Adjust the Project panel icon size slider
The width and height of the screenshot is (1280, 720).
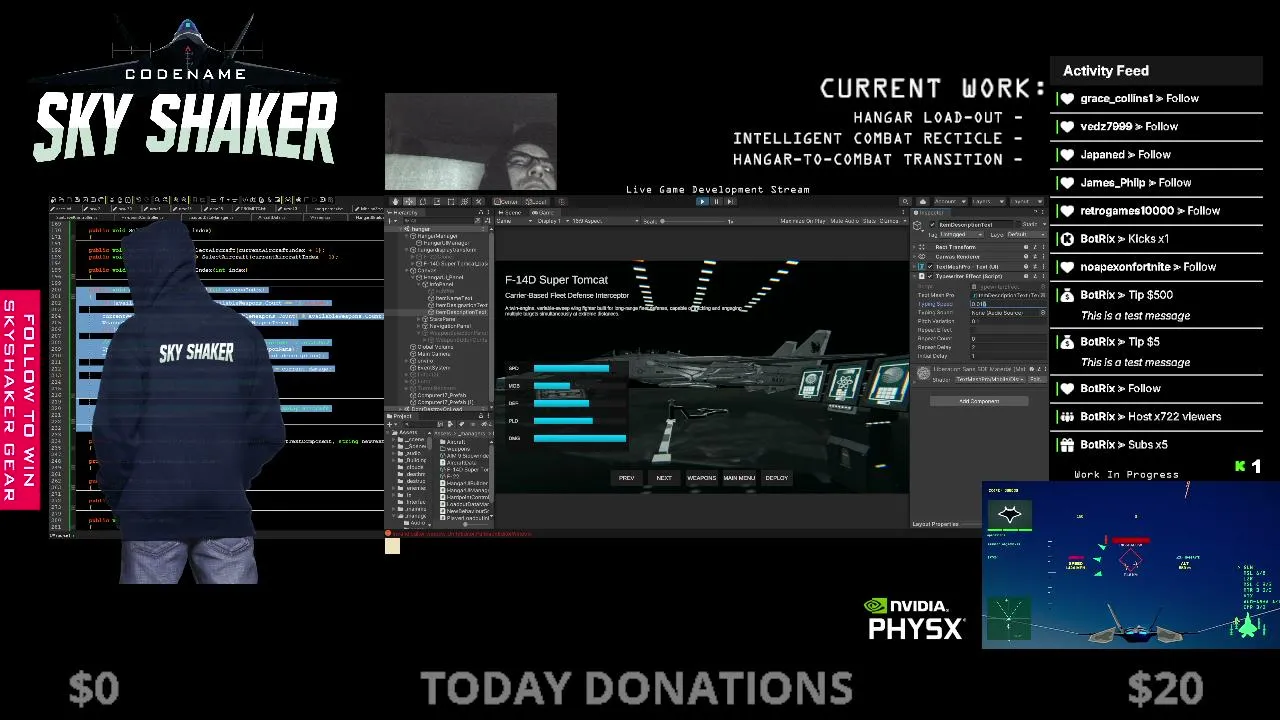pyautogui.click(x=475, y=524)
